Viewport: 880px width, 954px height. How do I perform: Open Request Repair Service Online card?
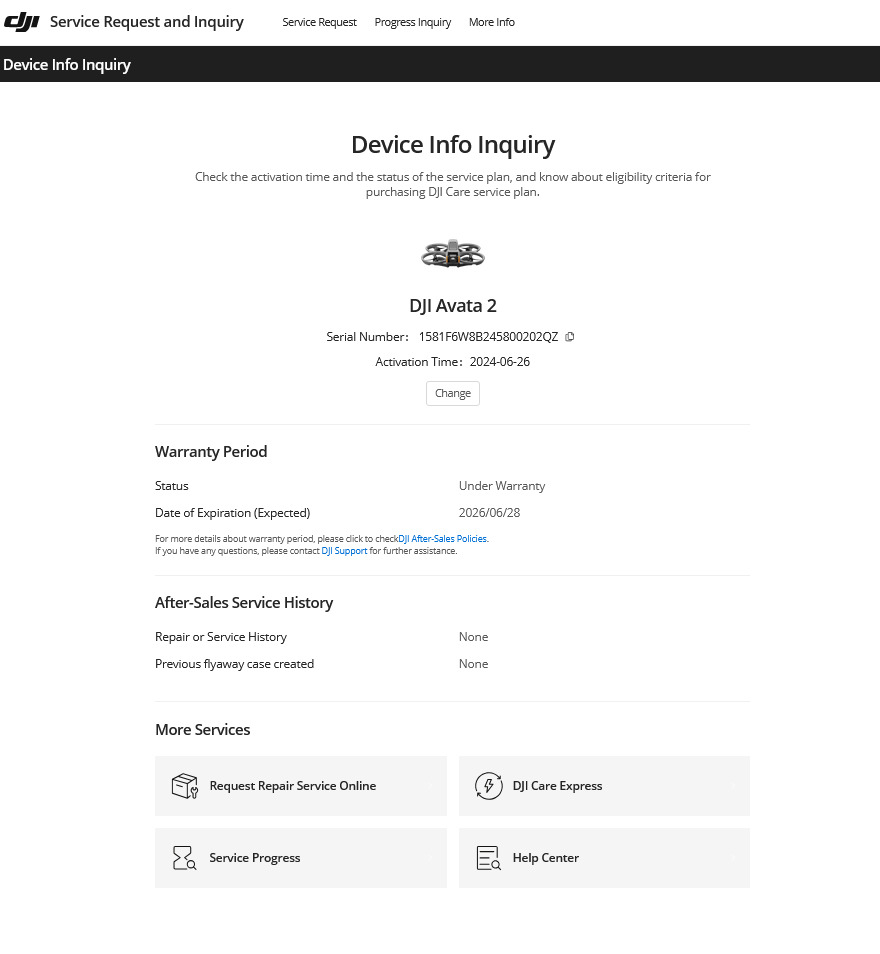point(301,785)
